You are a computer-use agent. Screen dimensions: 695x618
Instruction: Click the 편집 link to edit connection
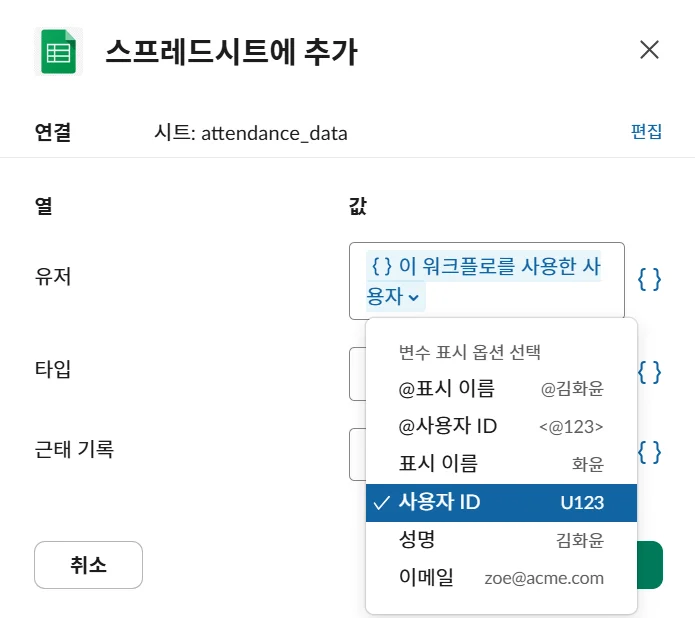(646, 131)
